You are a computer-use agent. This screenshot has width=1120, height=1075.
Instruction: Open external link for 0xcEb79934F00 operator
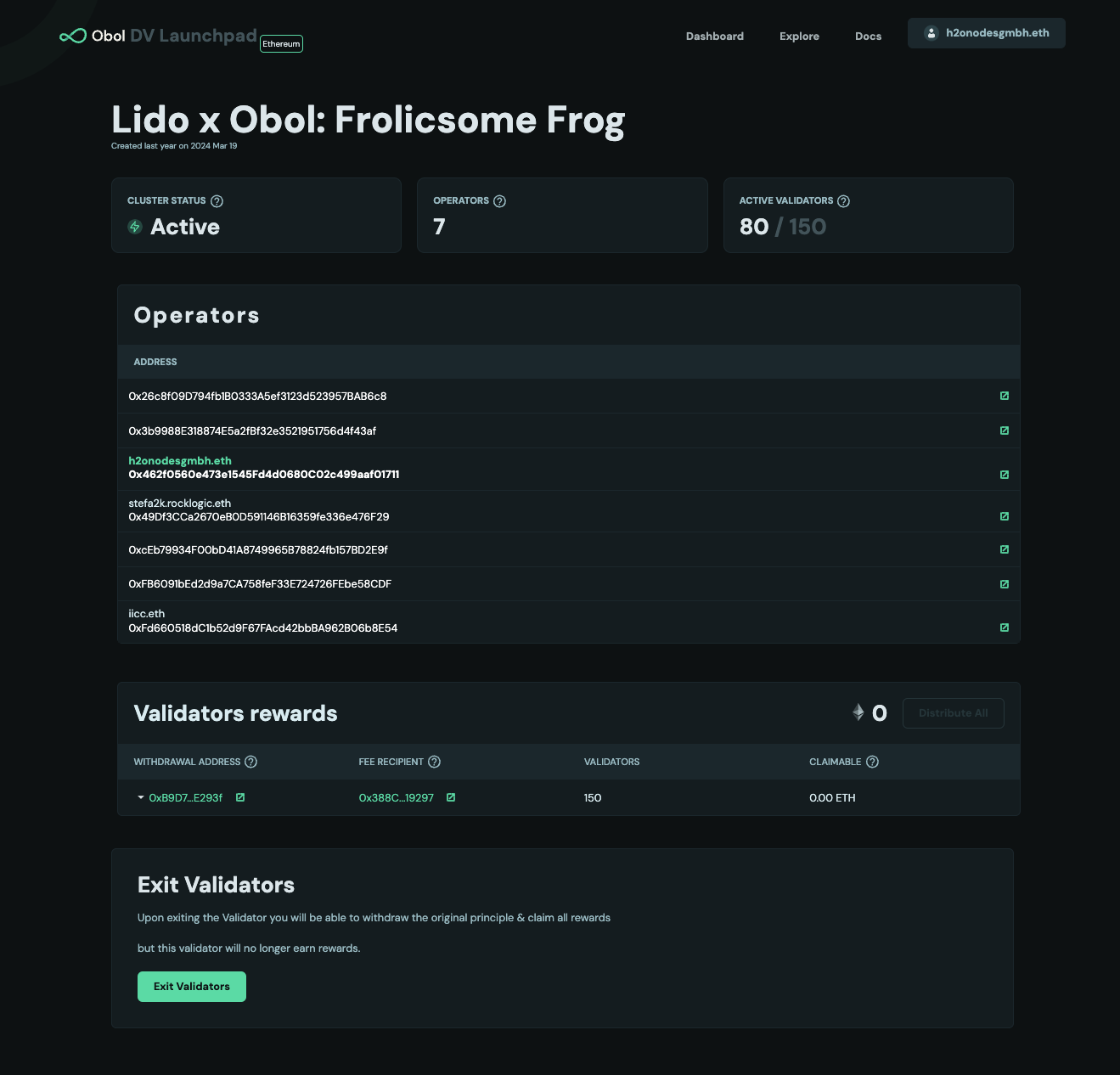[x=1005, y=549]
